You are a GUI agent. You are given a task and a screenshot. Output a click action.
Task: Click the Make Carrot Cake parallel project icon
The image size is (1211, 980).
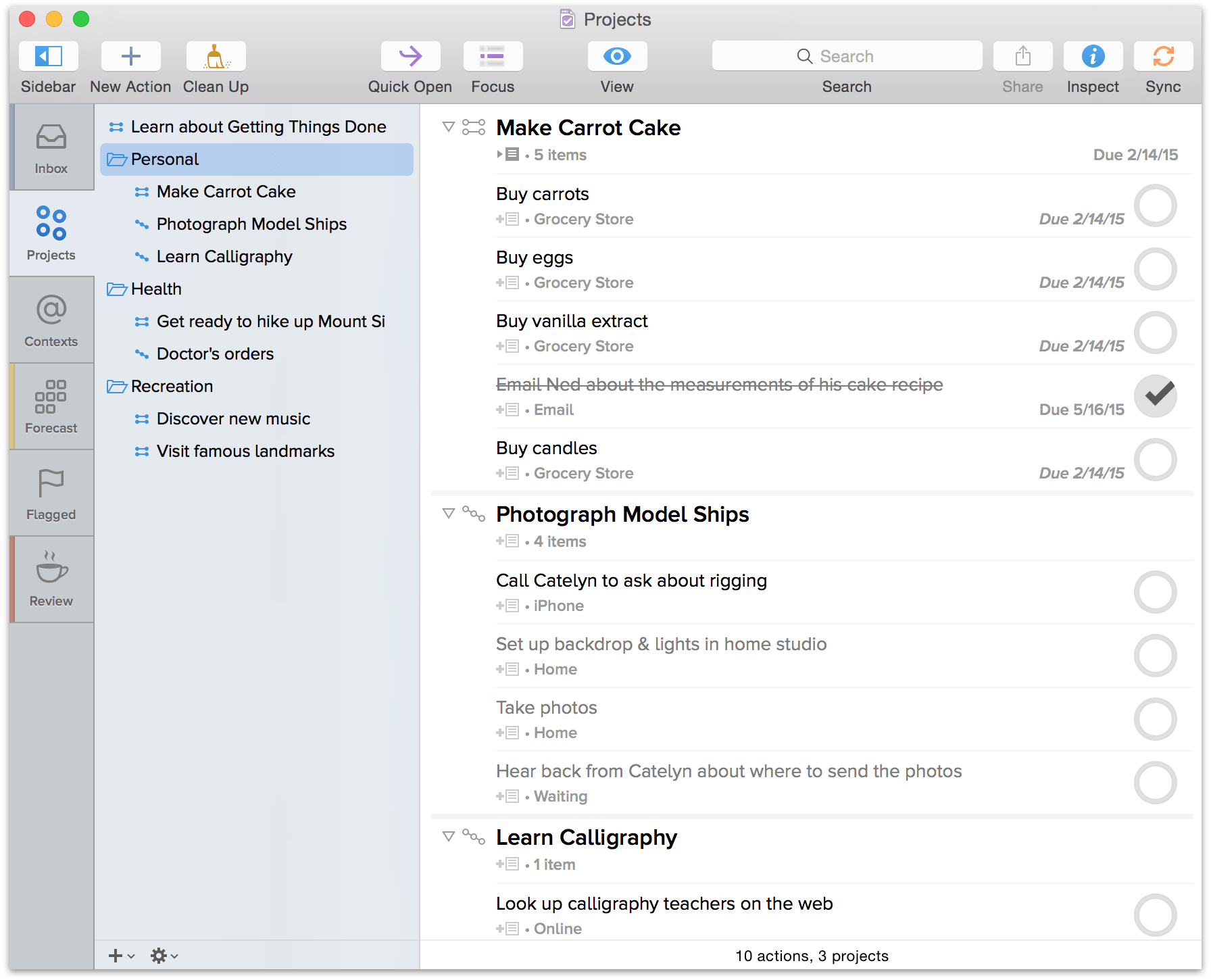474,127
